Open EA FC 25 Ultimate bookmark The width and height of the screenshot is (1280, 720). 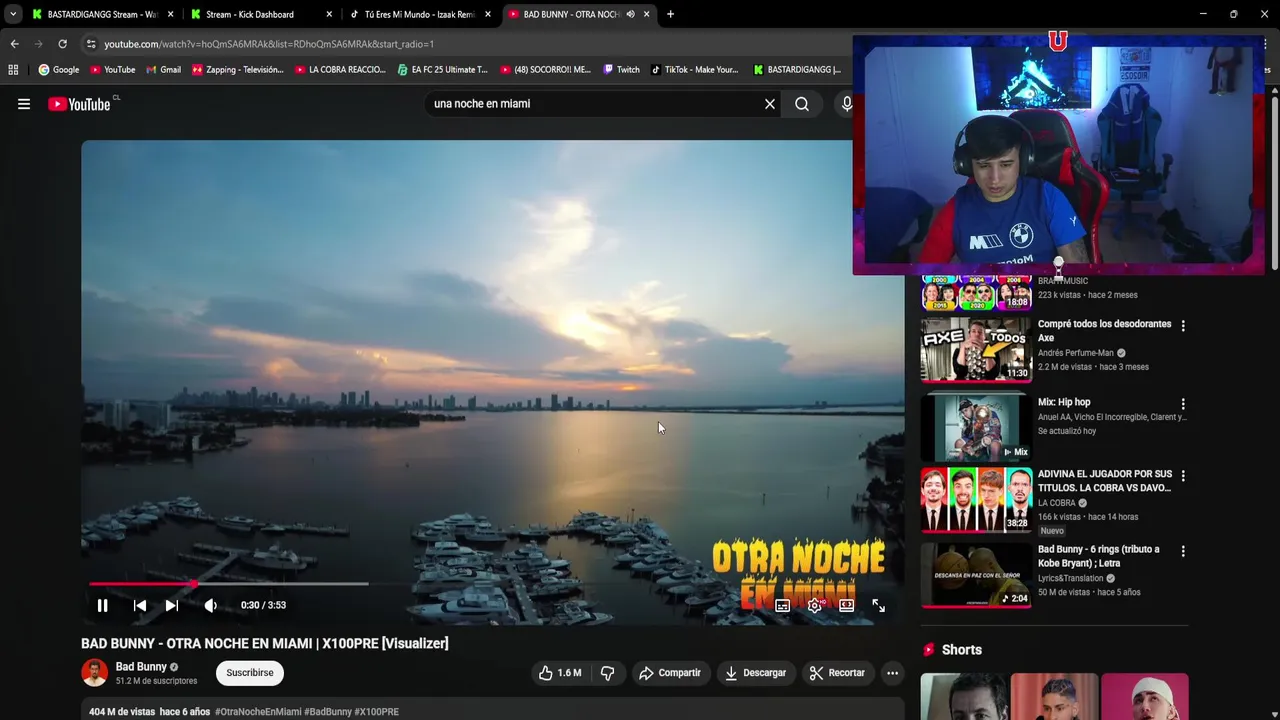click(x=442, y=70)
